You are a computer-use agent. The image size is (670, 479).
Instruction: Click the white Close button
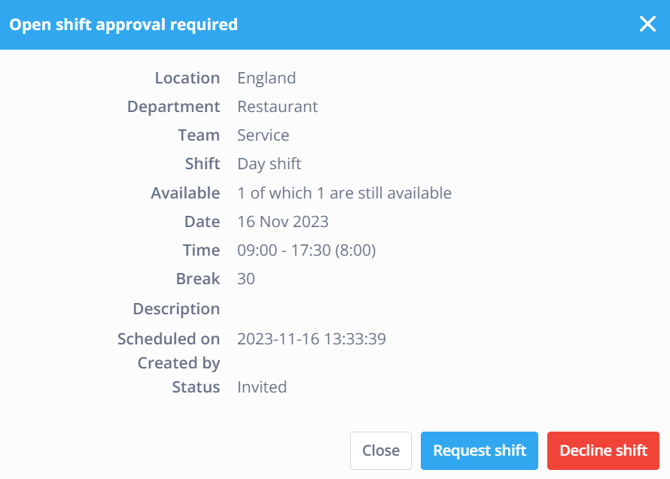[381, 451]
